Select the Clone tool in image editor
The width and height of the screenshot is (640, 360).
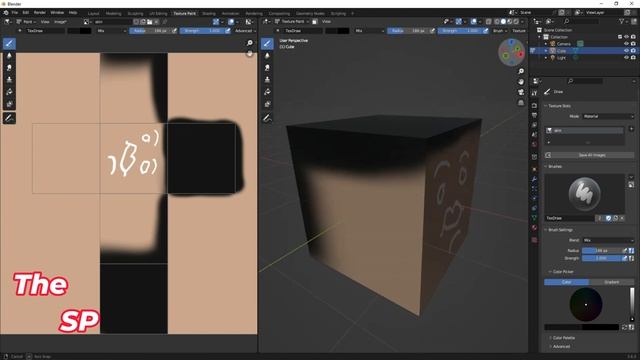click(x=9, y=80)
